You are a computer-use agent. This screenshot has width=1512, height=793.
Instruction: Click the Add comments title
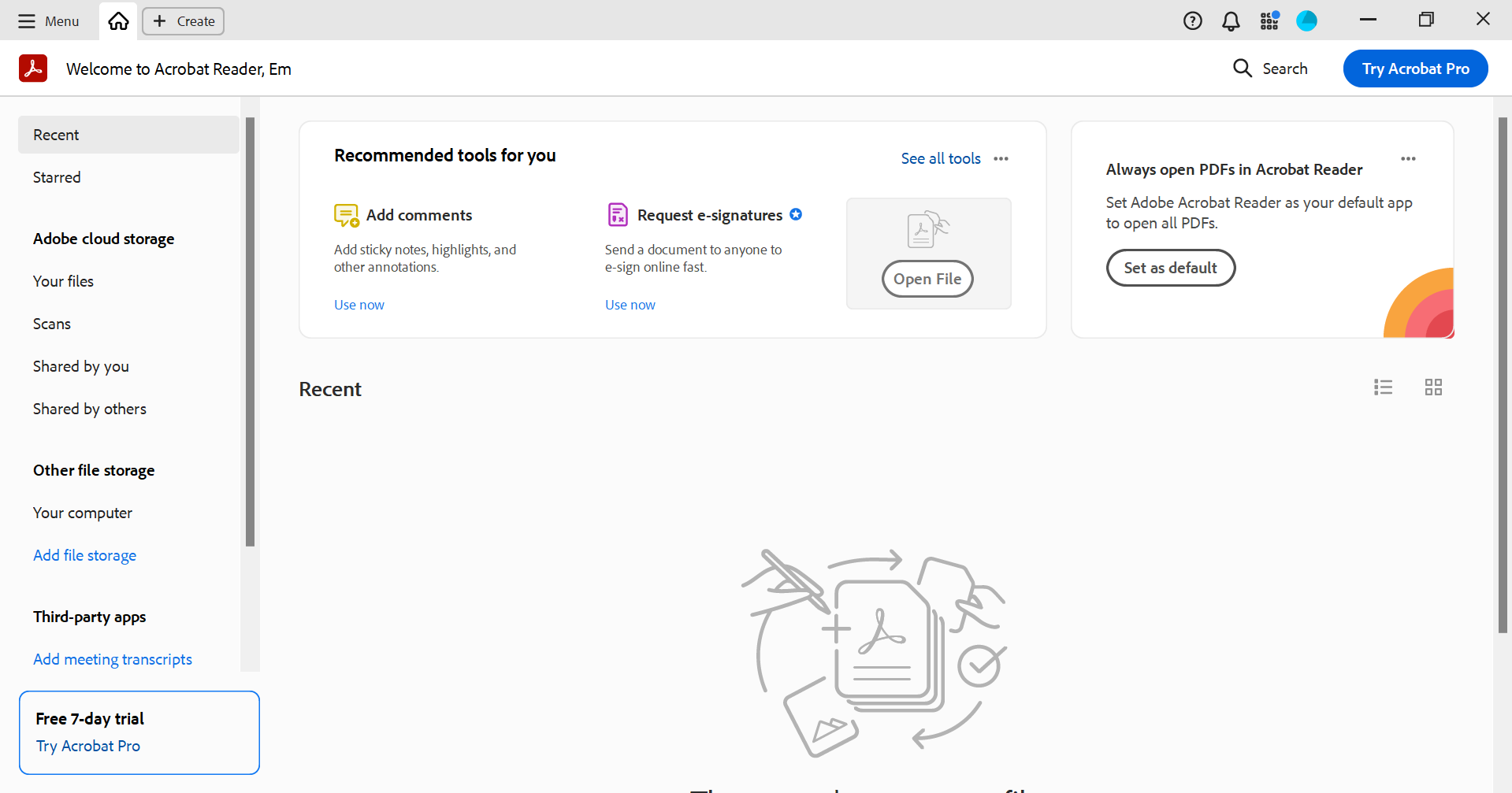(x=419, y=215)
